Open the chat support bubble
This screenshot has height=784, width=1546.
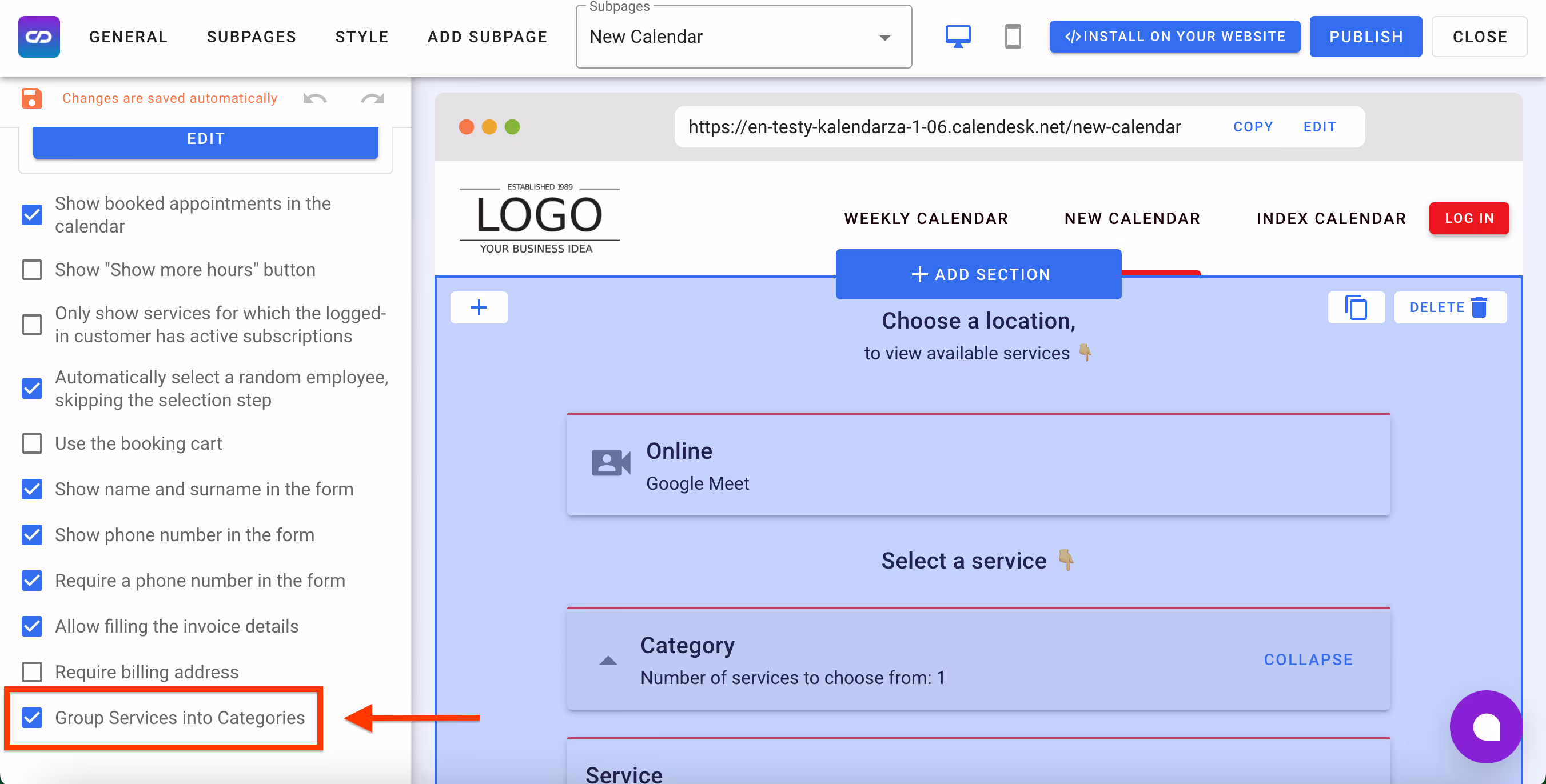pyautogui.click(x=1485, y=726)
